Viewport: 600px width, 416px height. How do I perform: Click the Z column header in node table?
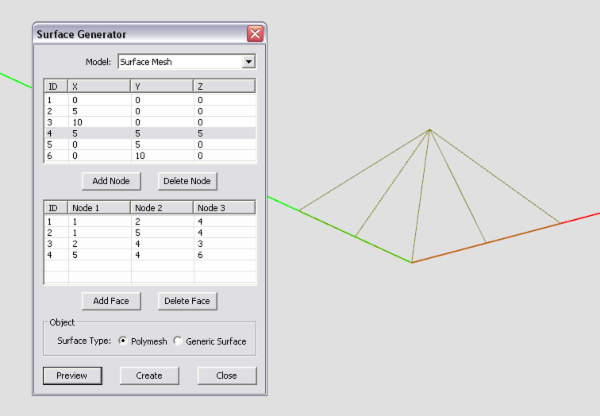224,86
